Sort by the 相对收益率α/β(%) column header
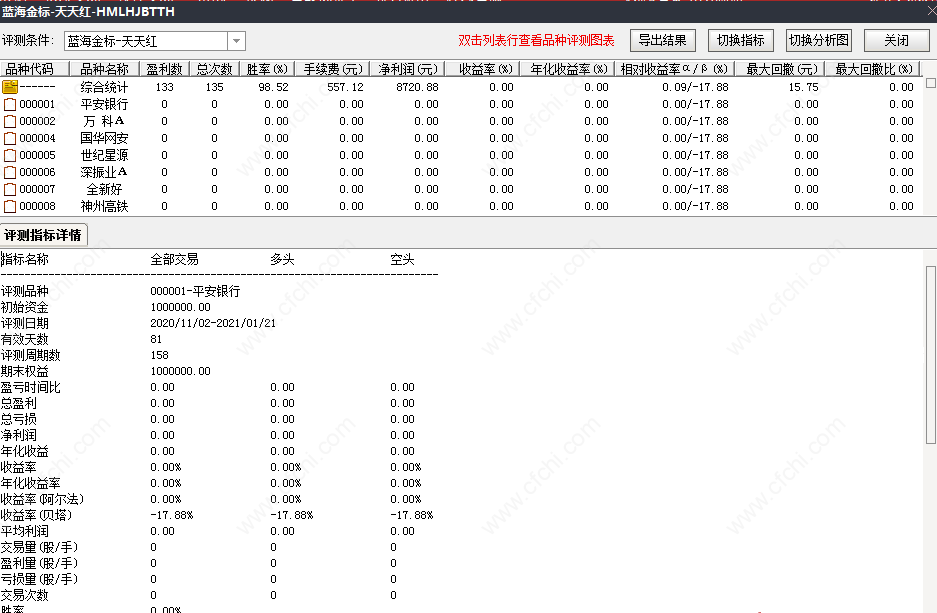This screenshot has width=937, height=613. [x=676, y=69]
